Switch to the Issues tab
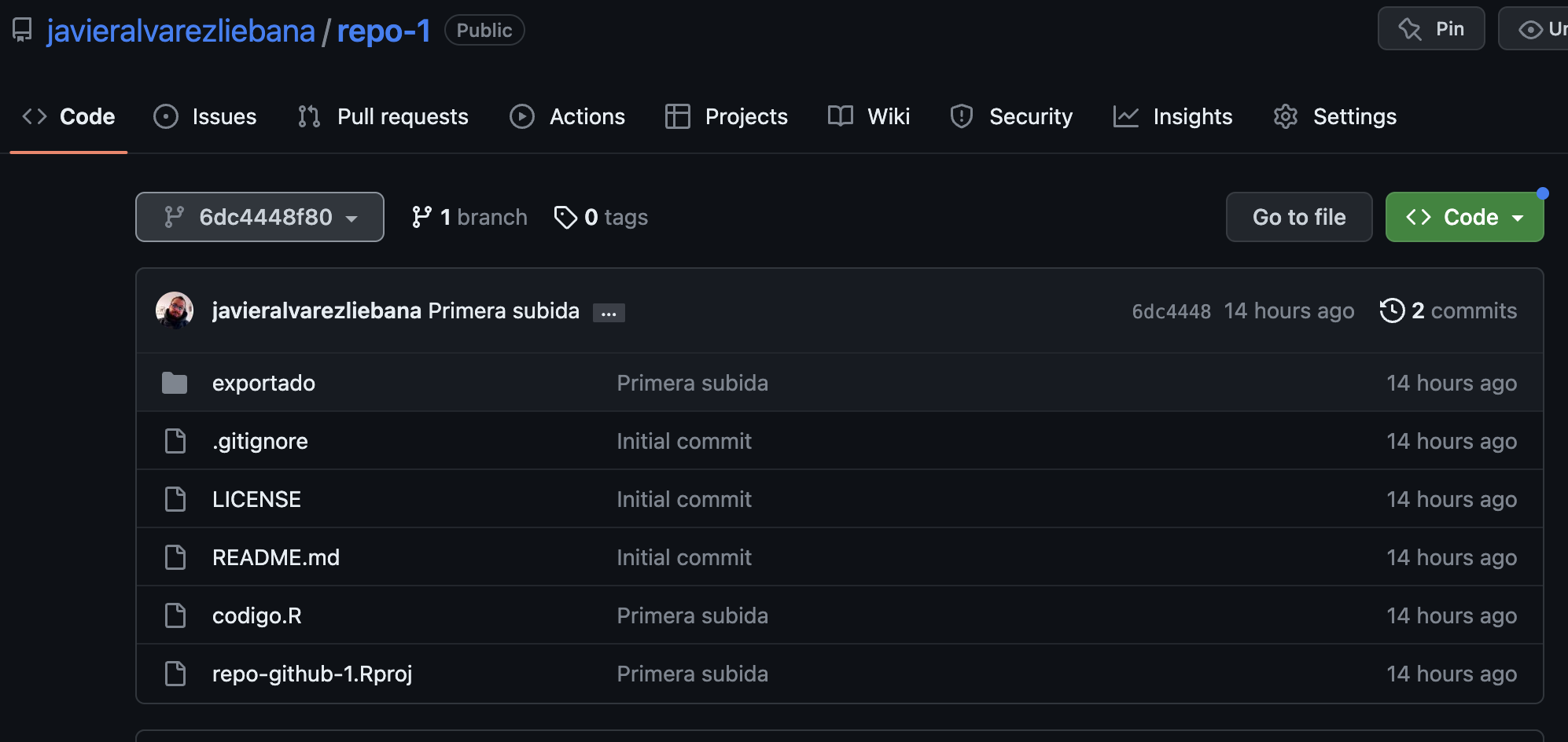Image resolution: width=1568 pixels, height=742 pixels. (x=205, y=116)
